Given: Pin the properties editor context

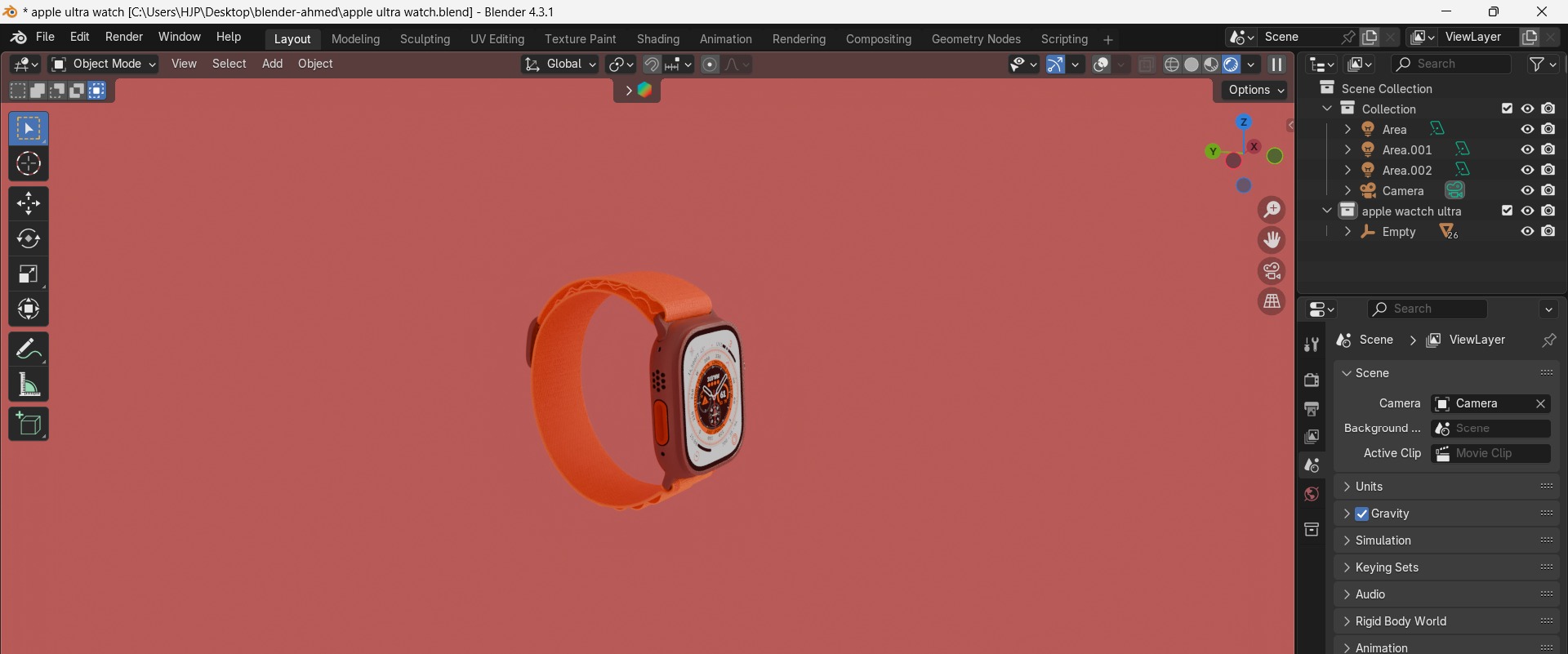Looking at the screenshot, I should pos(1548,340).
